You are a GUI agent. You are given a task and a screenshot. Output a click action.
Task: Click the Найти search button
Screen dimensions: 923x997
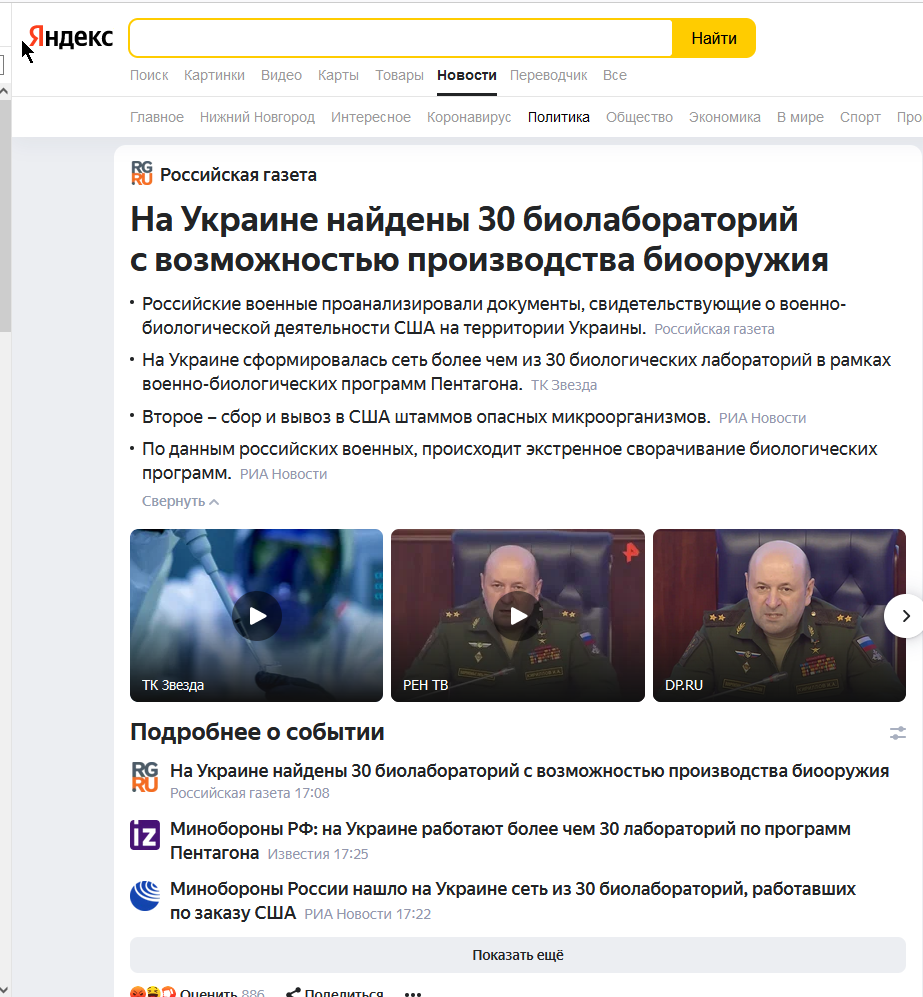[x=714, y=38]
